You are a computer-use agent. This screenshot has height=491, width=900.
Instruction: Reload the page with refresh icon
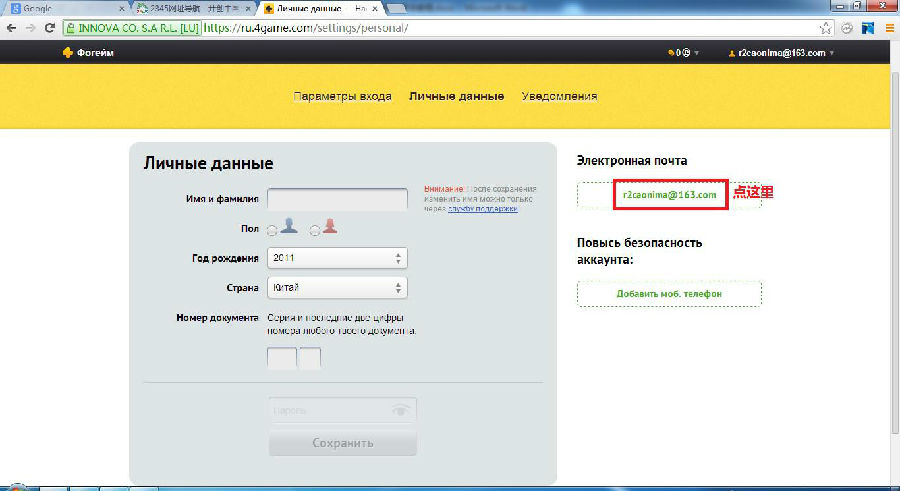pyautogui.click(x=49, y=28)
